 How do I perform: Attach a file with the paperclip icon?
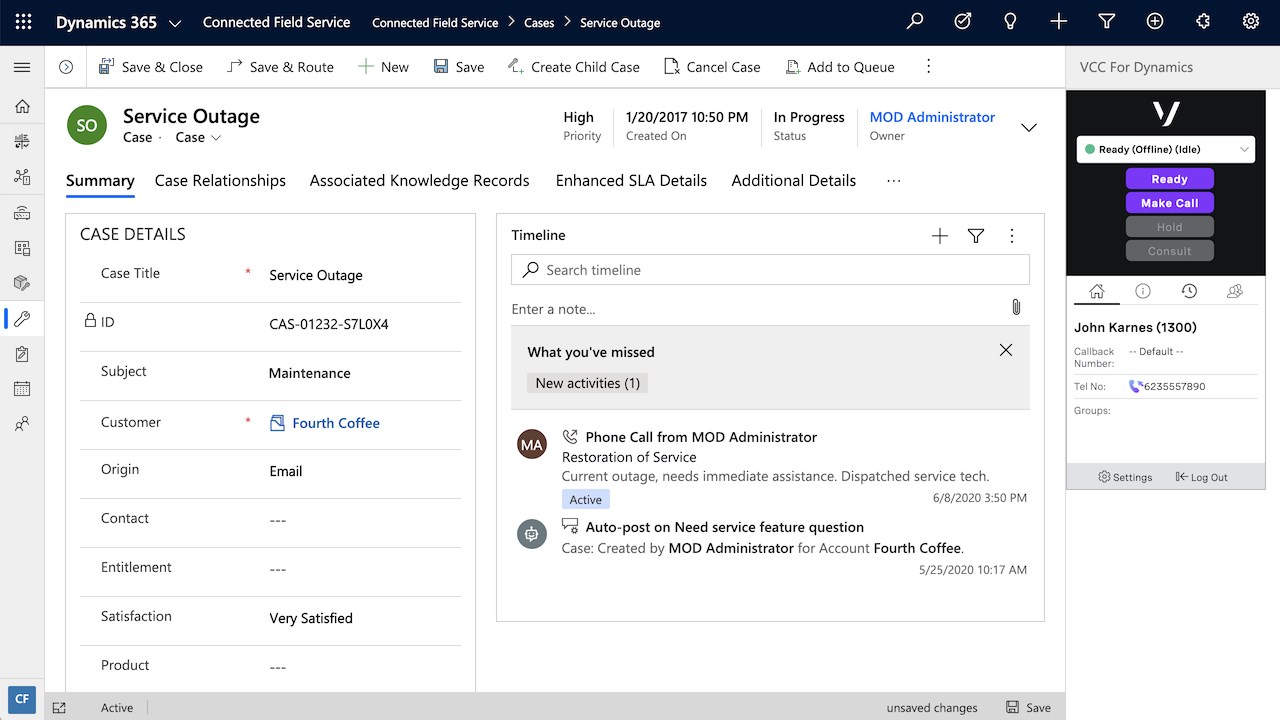coord(1016,308)
